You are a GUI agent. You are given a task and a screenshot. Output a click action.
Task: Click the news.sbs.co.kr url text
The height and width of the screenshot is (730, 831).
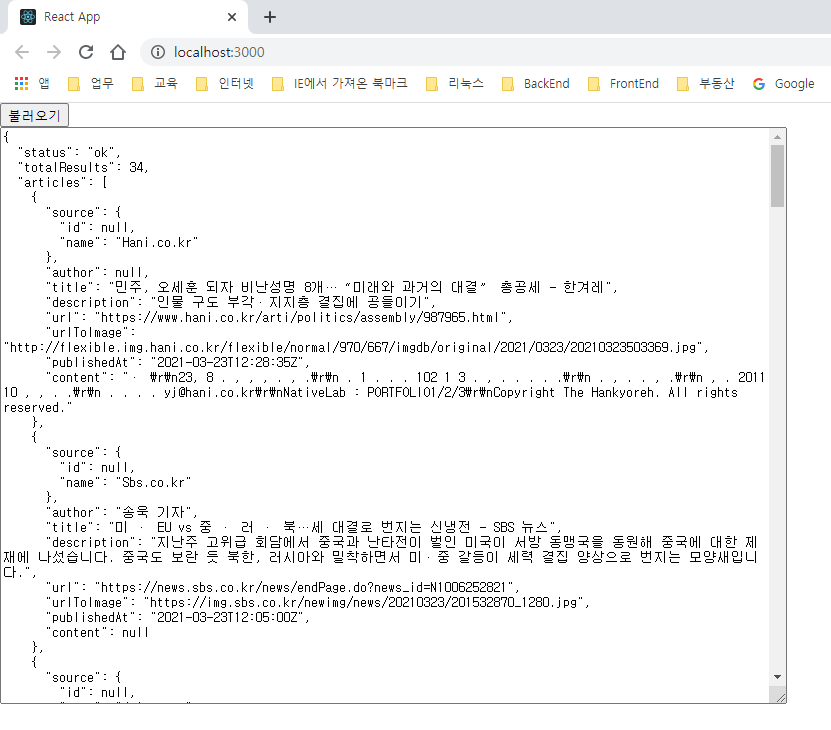(283, 587)
